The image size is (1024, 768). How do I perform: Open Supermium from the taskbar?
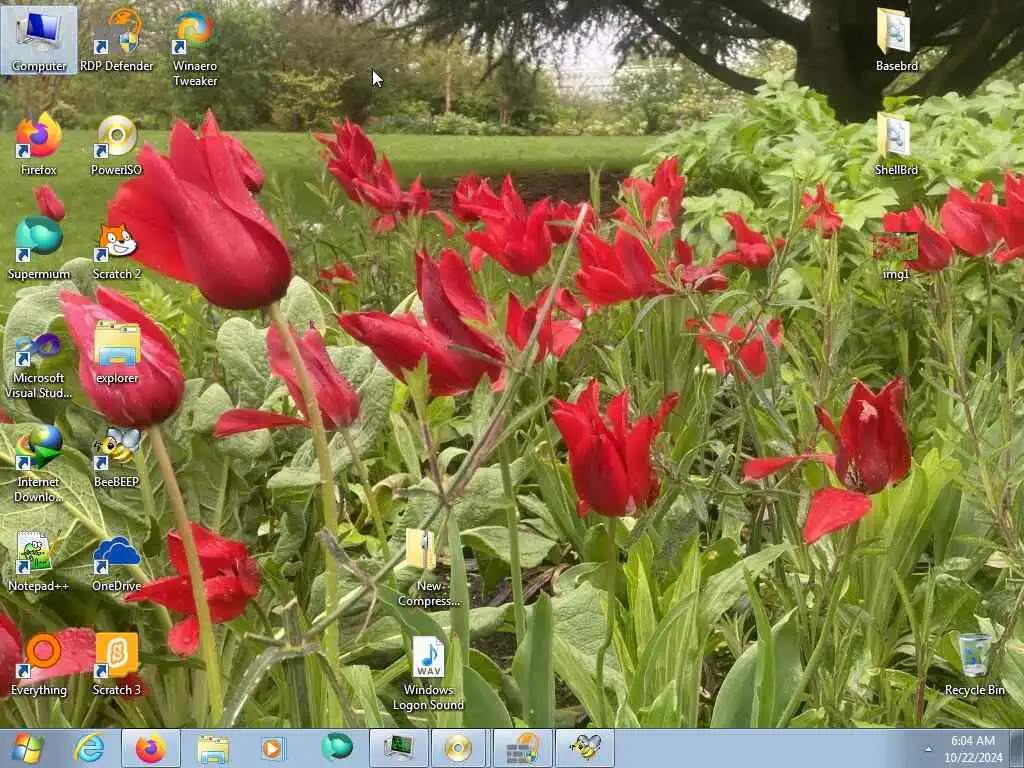pyautogui.click(x=337, y=748)
